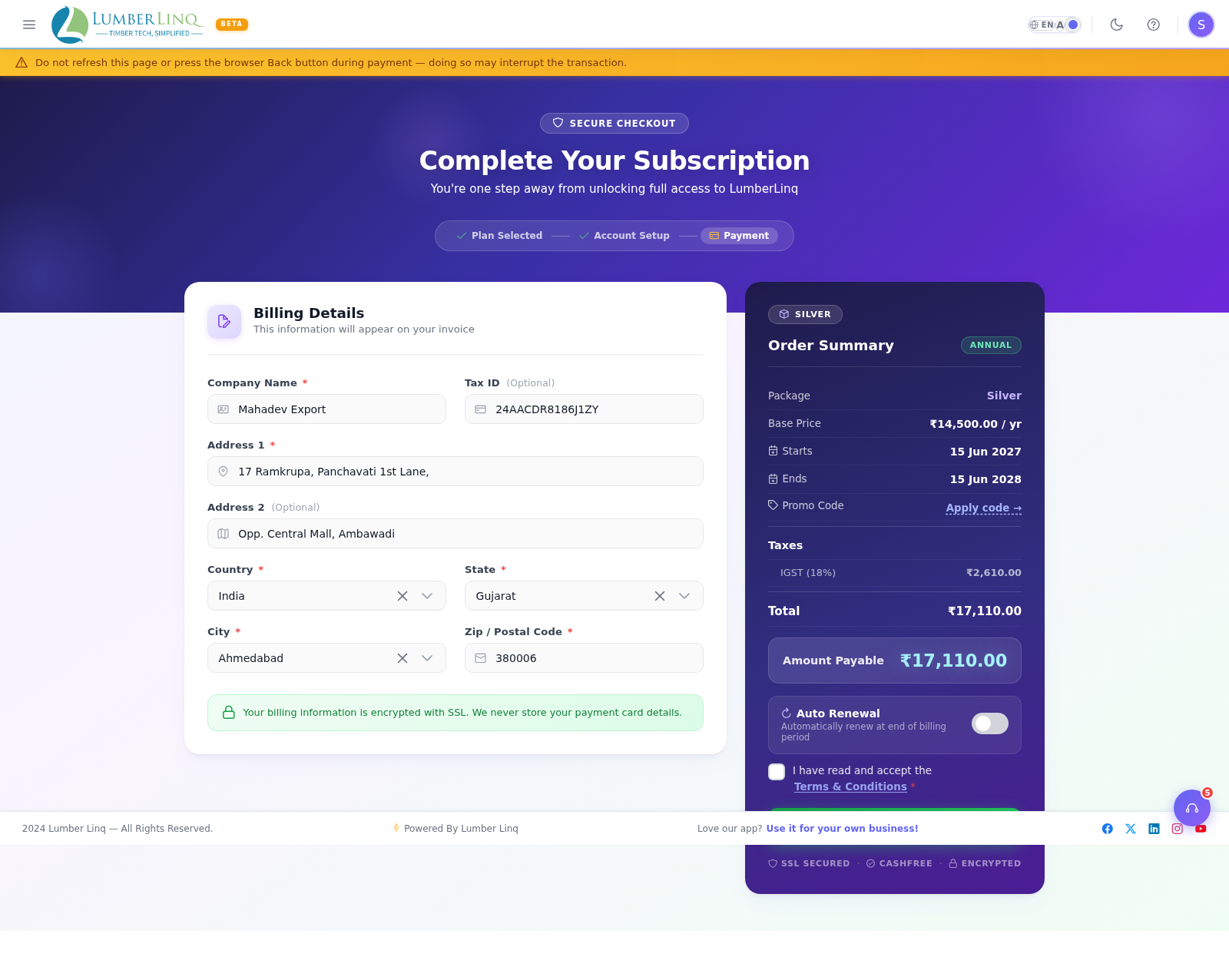Clear the State selection Gujarat
The image size is (1229, 980).
[660, 596]
